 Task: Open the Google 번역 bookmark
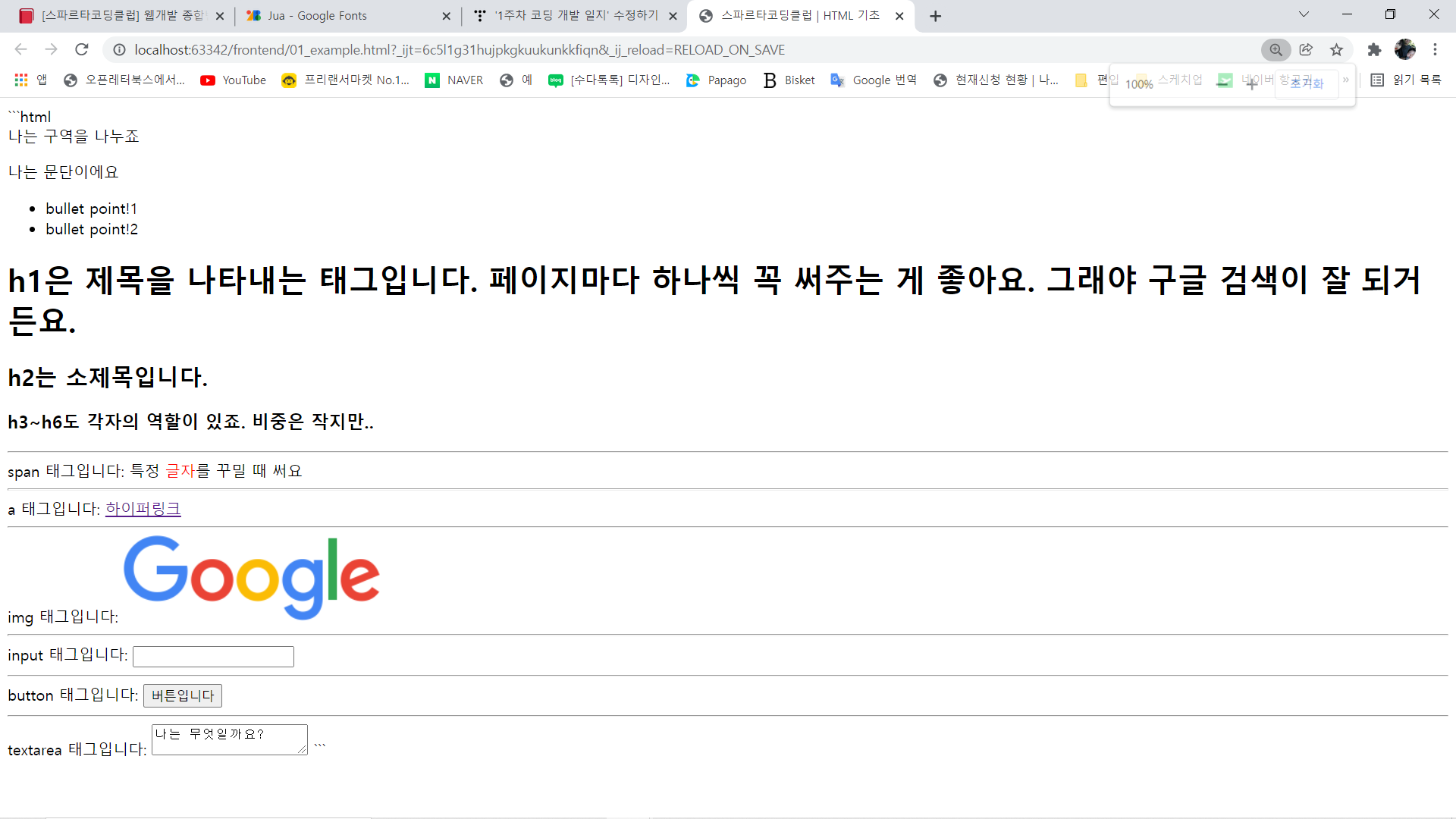point(874,80)
